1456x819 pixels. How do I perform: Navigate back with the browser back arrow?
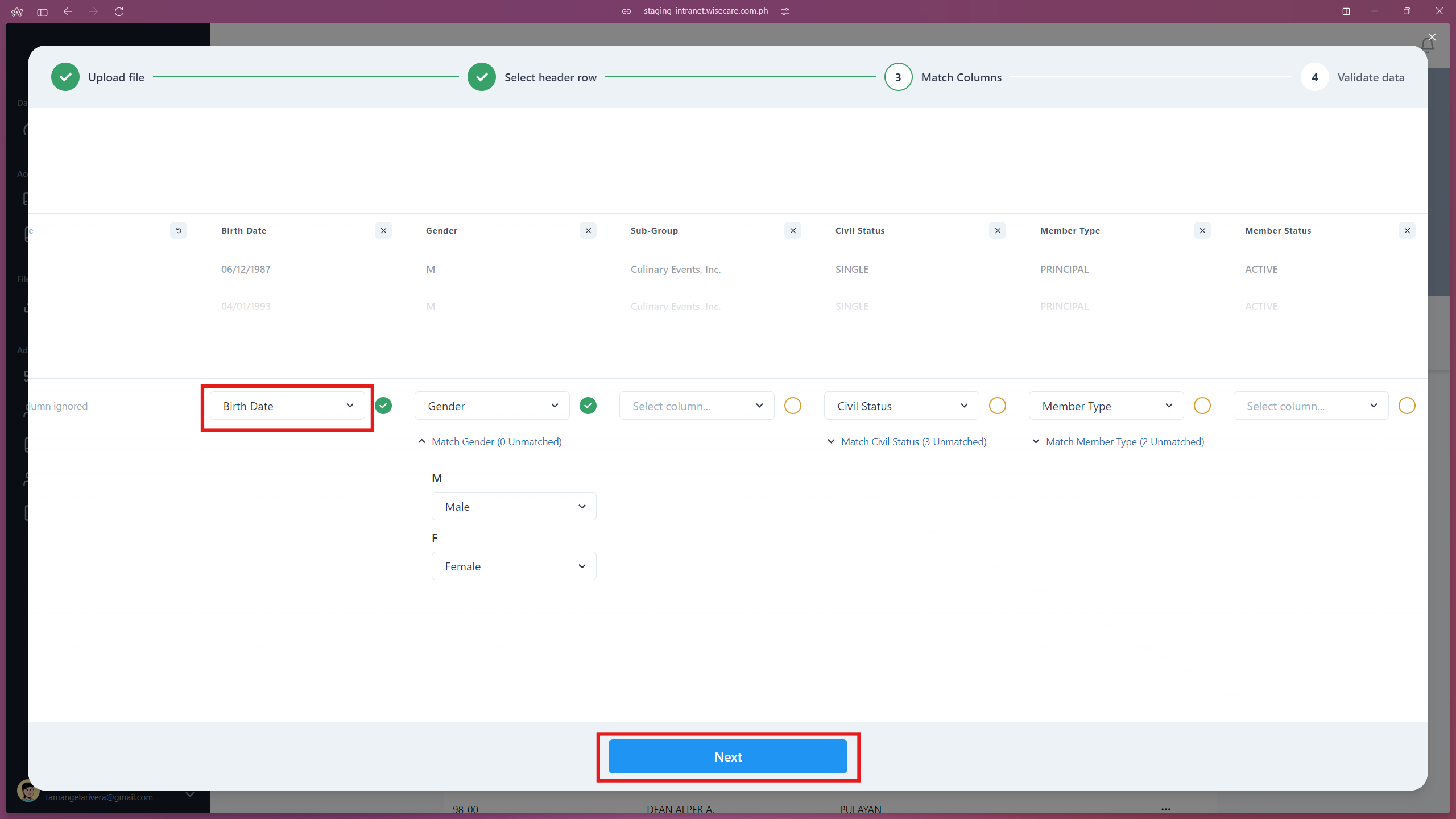[x=68, y=11]
